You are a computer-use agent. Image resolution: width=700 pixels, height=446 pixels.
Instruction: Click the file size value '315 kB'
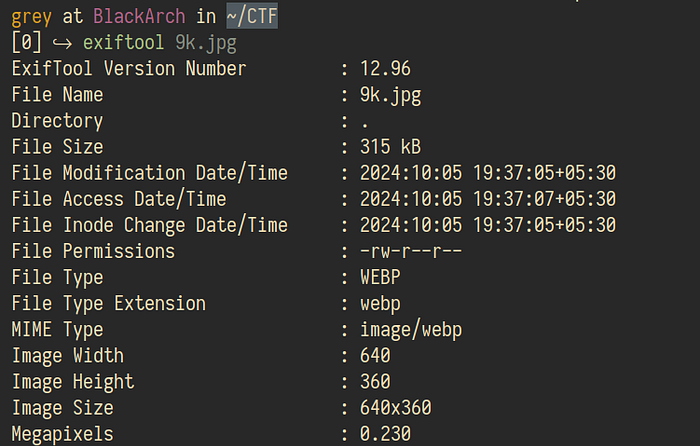391,147
